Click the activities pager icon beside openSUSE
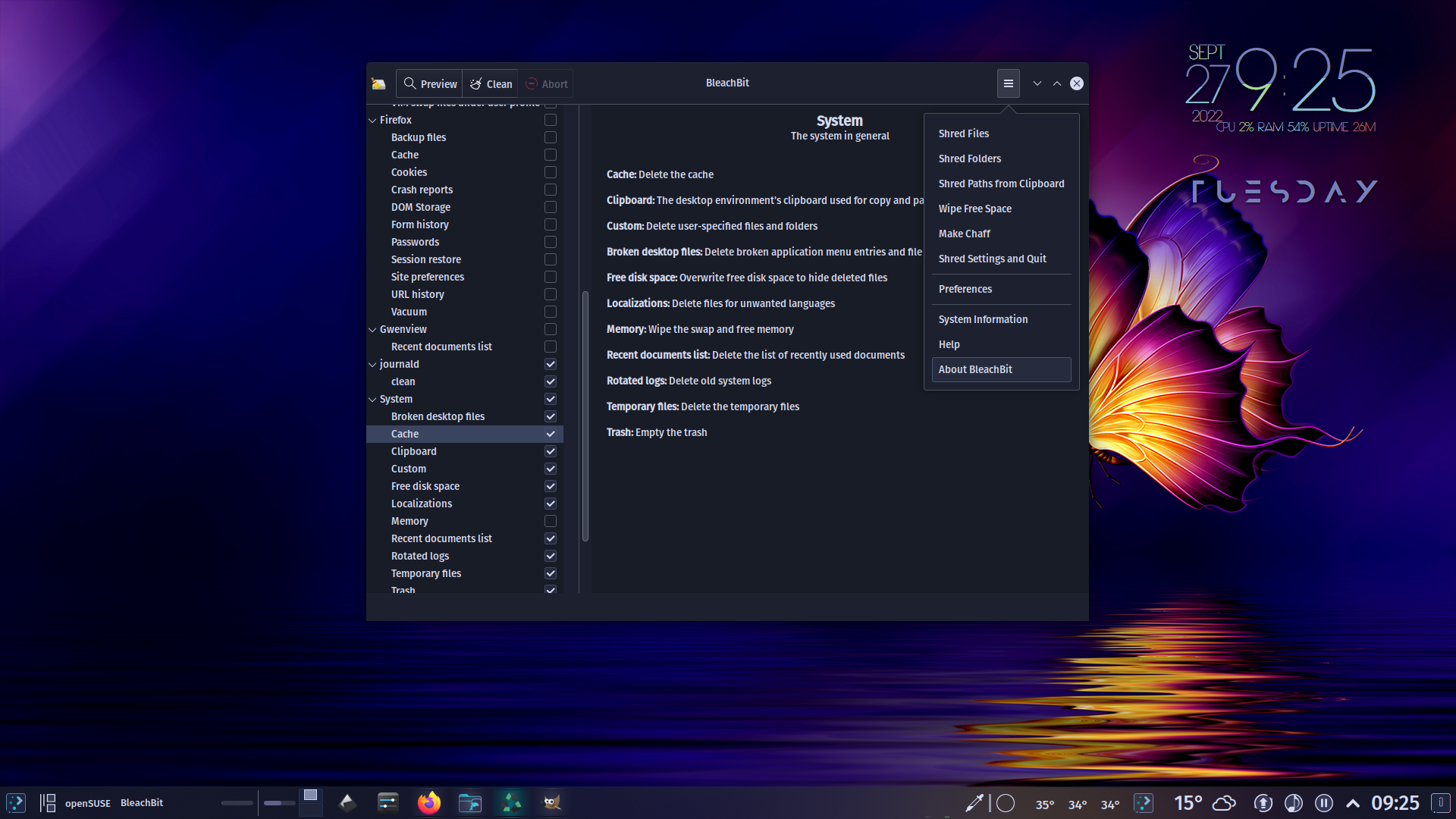1456x819 pixels. point(48,802)
